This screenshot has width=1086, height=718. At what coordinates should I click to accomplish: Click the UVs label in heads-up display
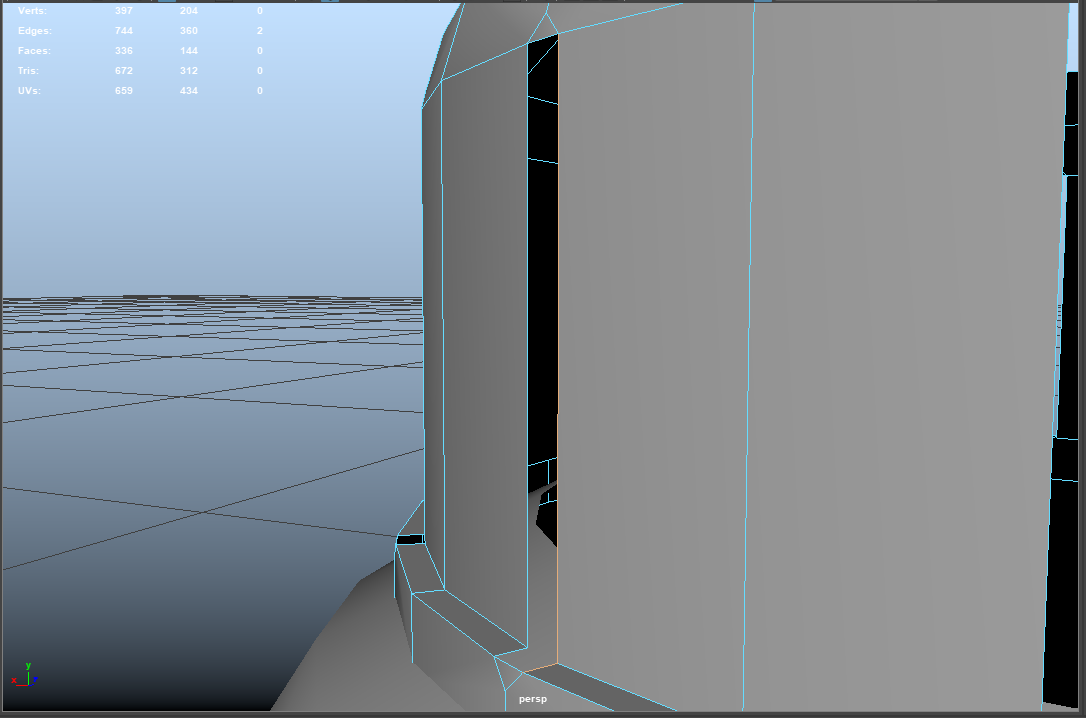(x=30, y=91)
